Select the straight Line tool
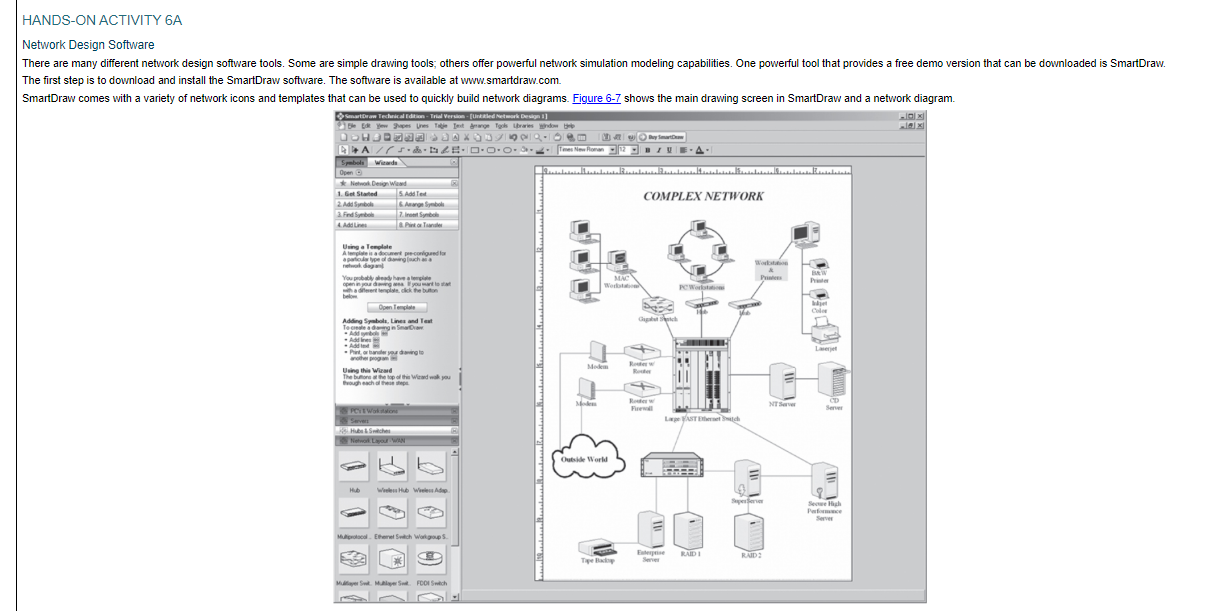This screenshot has width=1226, height=611. coord(380,150)
